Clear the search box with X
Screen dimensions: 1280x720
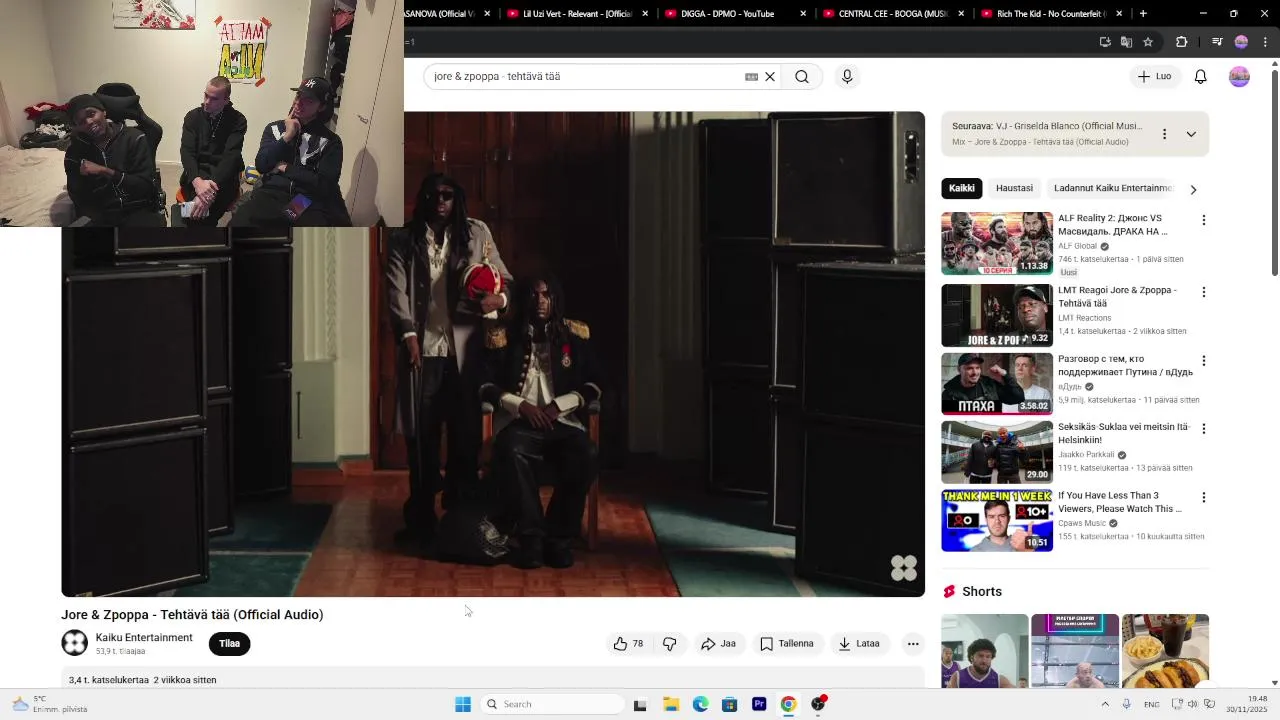[770, 77]
